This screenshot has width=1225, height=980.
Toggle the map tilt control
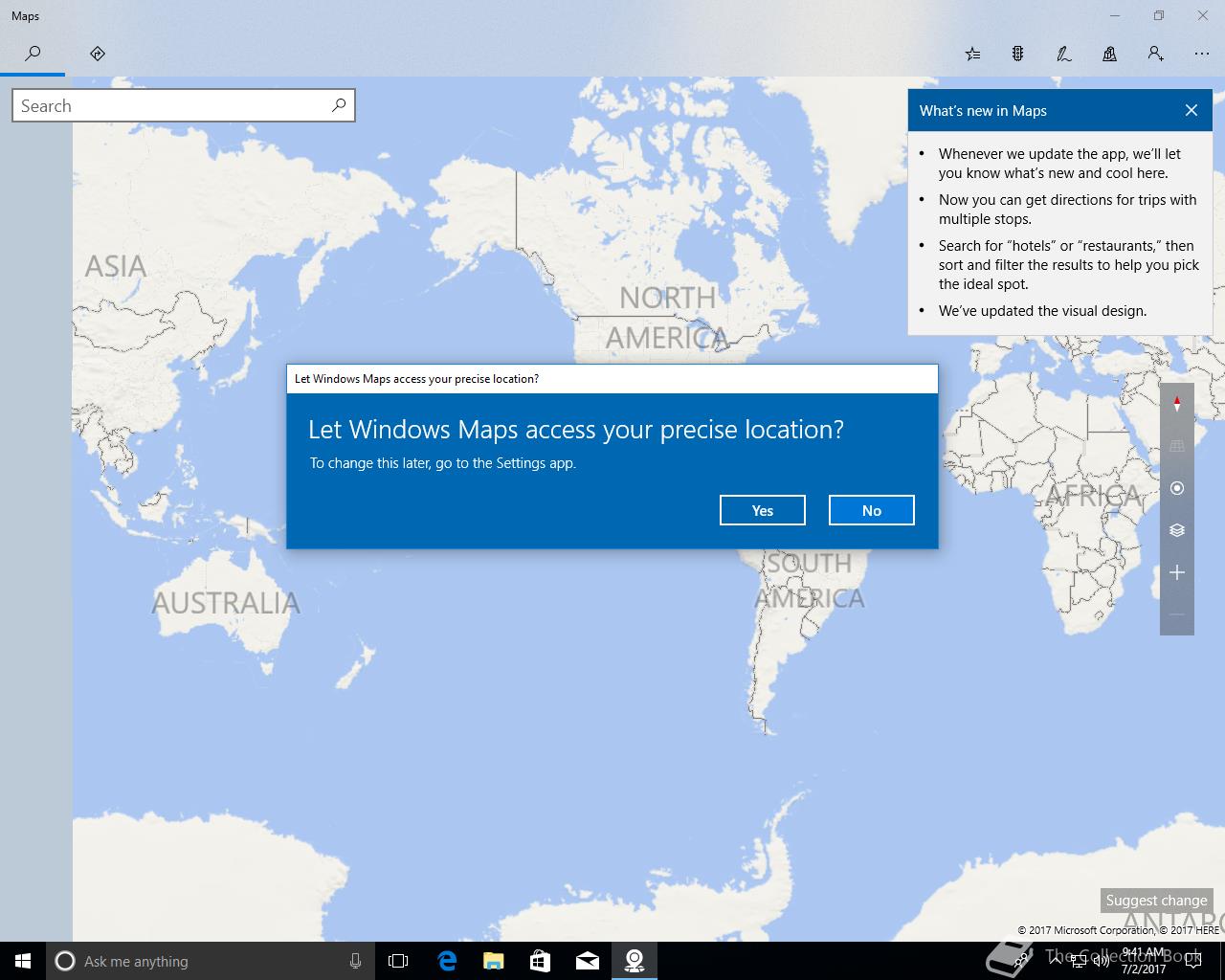pos(1177,446)
